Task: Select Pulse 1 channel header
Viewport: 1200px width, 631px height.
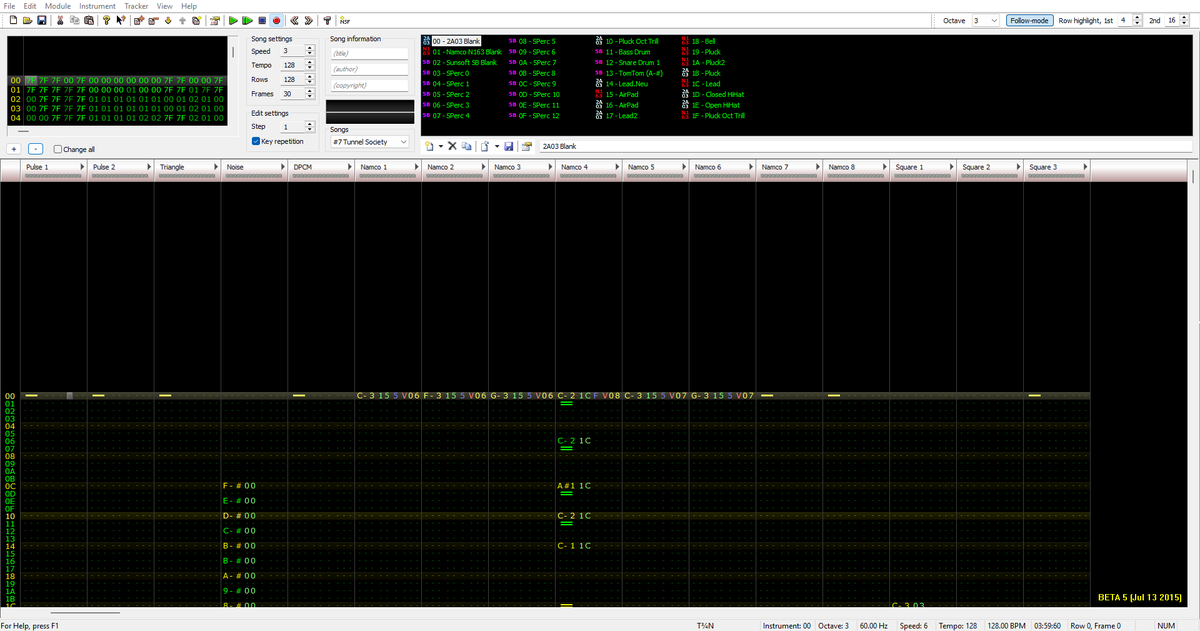Action: point(53,170)
